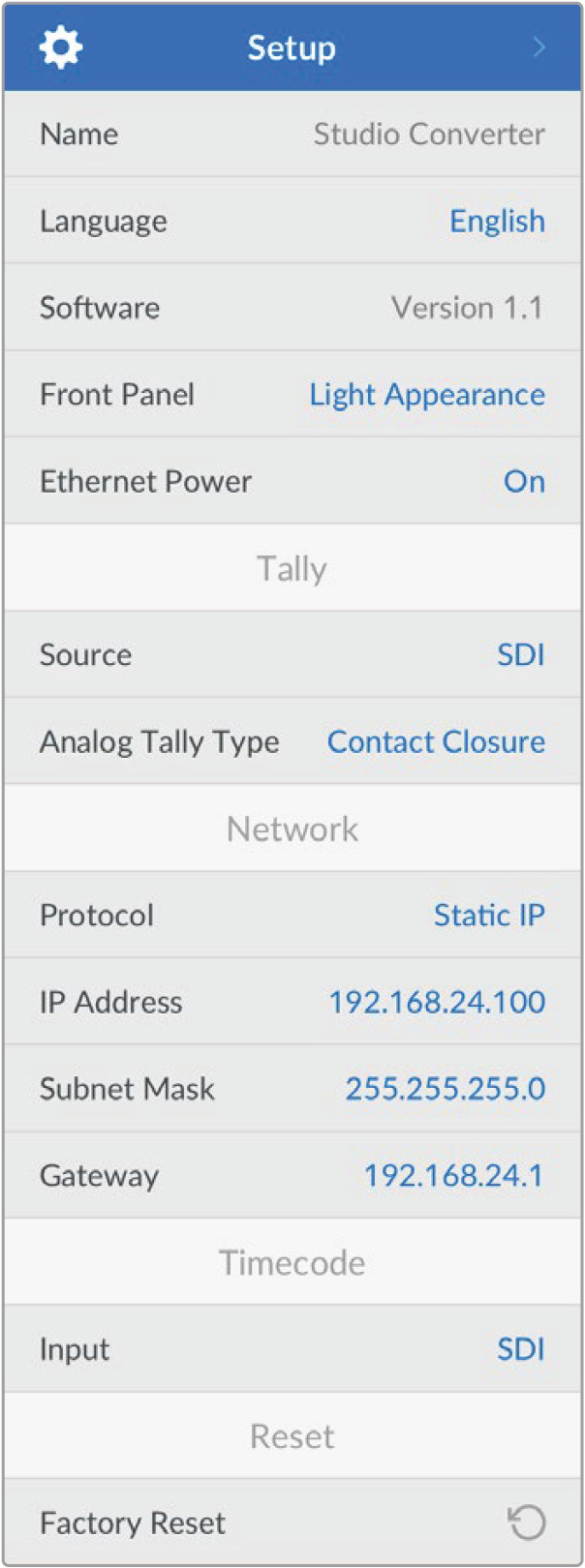Viewport: 585px width, 1568px height.
Task: Change Analog Tally Type Contact Closure
Action: pyautogui.click(x=436, y=741)
